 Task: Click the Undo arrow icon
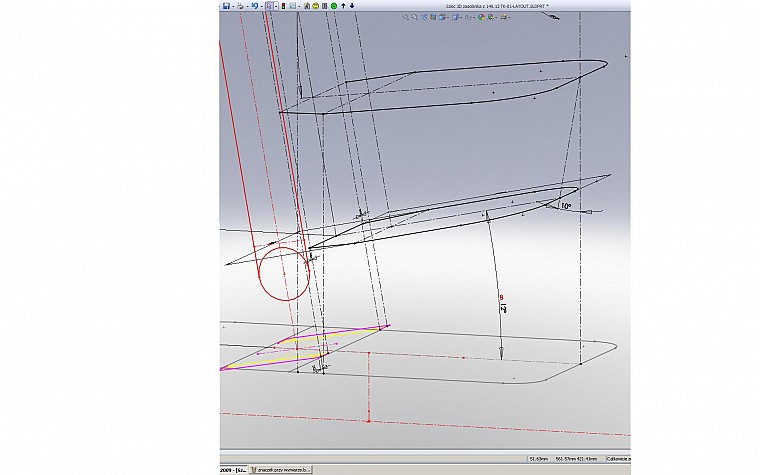(255, 6)
